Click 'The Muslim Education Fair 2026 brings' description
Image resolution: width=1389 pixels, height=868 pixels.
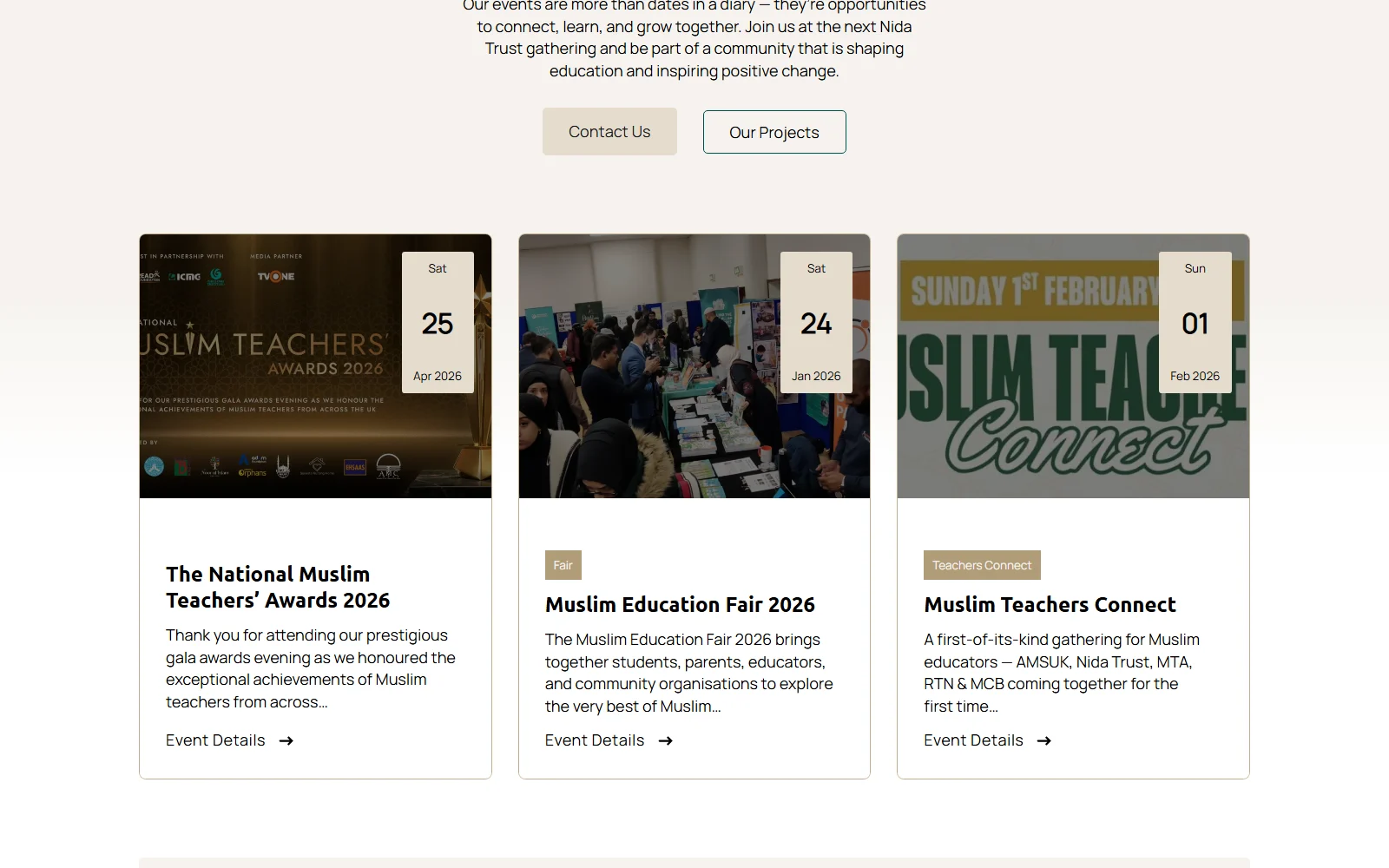[689, 673]
